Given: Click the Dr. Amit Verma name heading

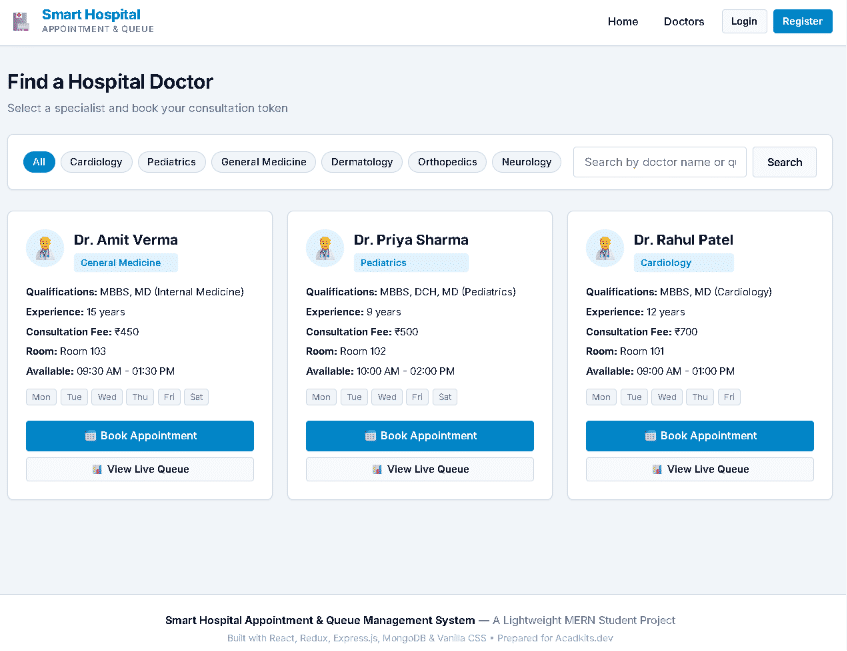Looking at the screenshot, I should (126, 240).
